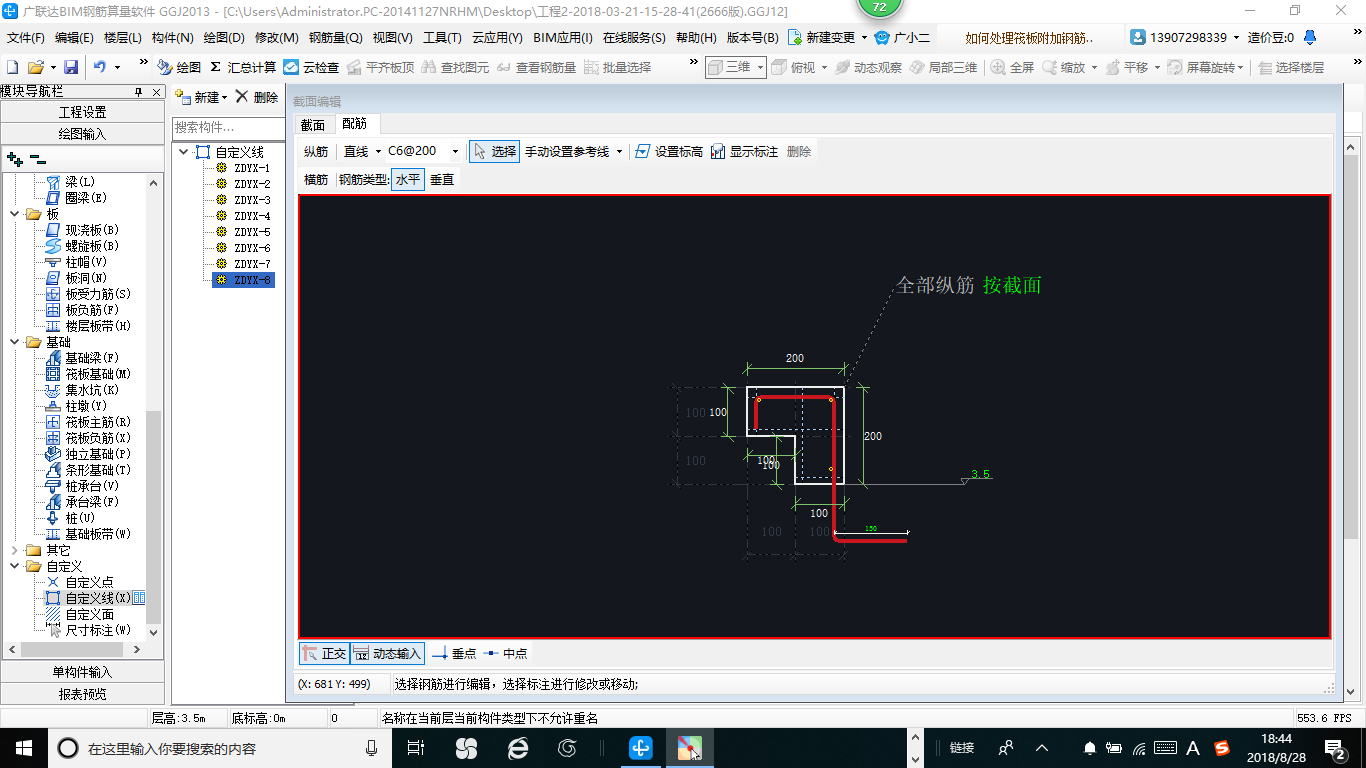Open the 三维 view dropdown

(761, 67)
